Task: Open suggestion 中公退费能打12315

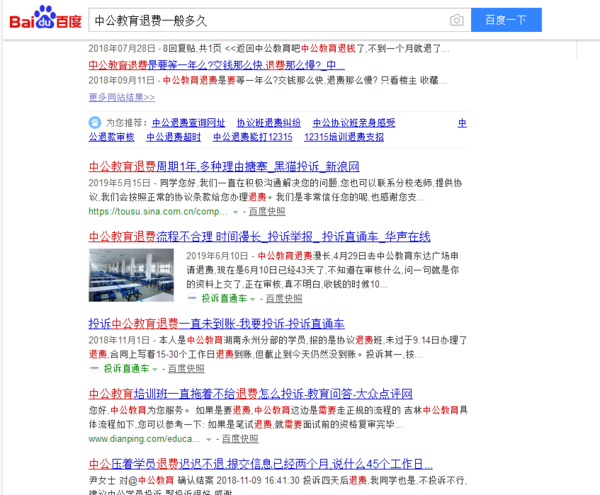Action: click(253, 137)
